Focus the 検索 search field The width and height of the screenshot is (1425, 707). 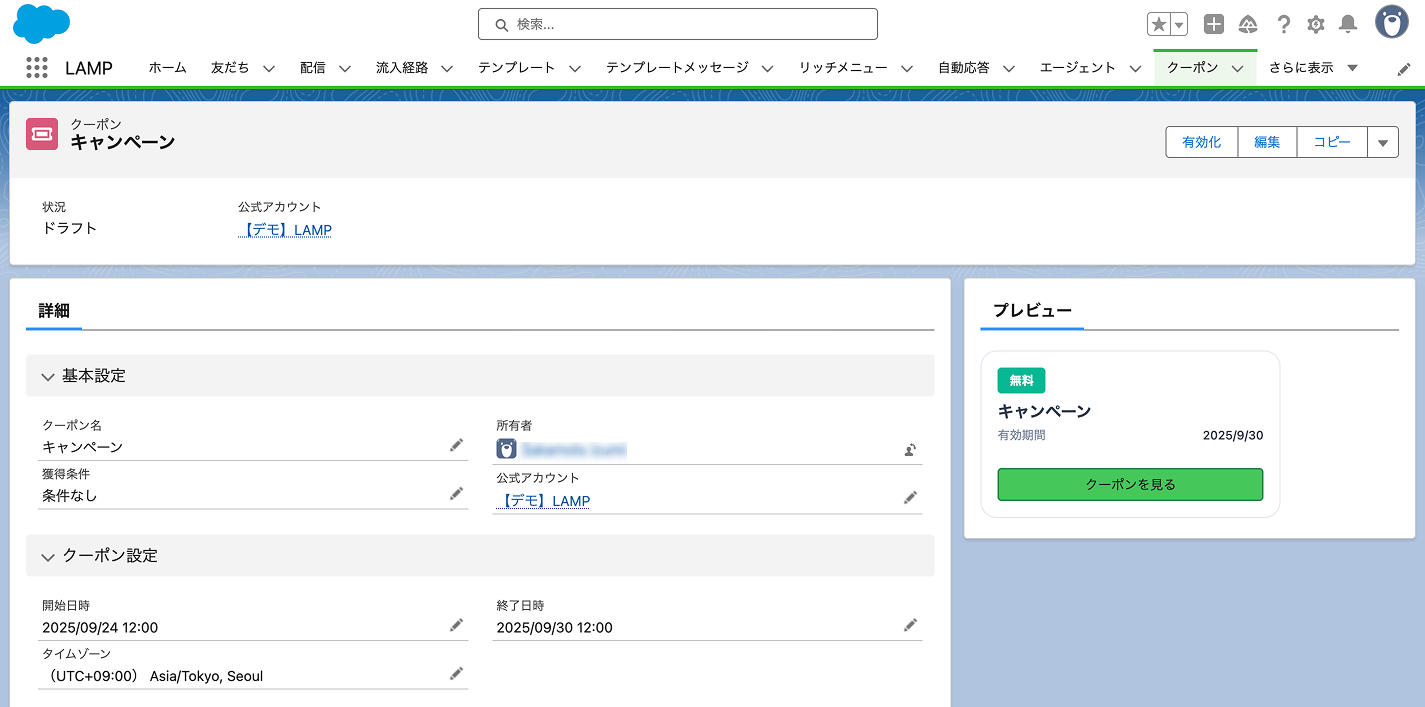pos(678,24)
